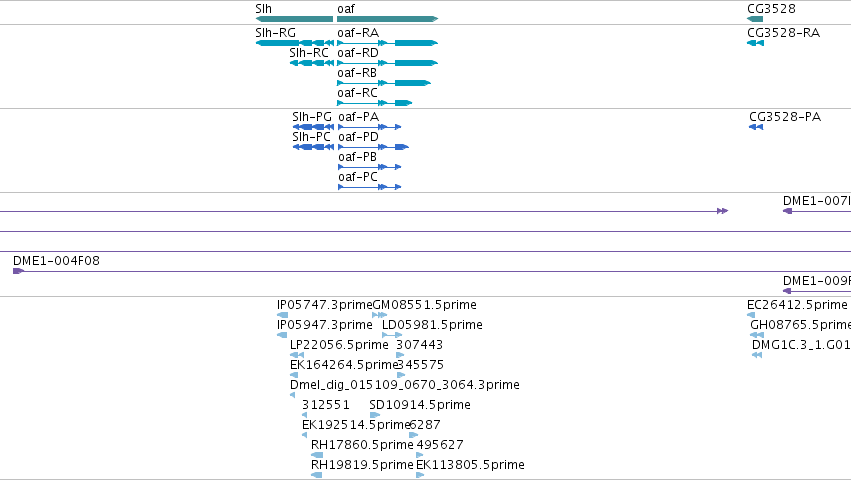This screenshot has height=480, width=851.
Task: Select the CG3528-PA protein feature
Action: pyautogui.click(x=756, y=127)
